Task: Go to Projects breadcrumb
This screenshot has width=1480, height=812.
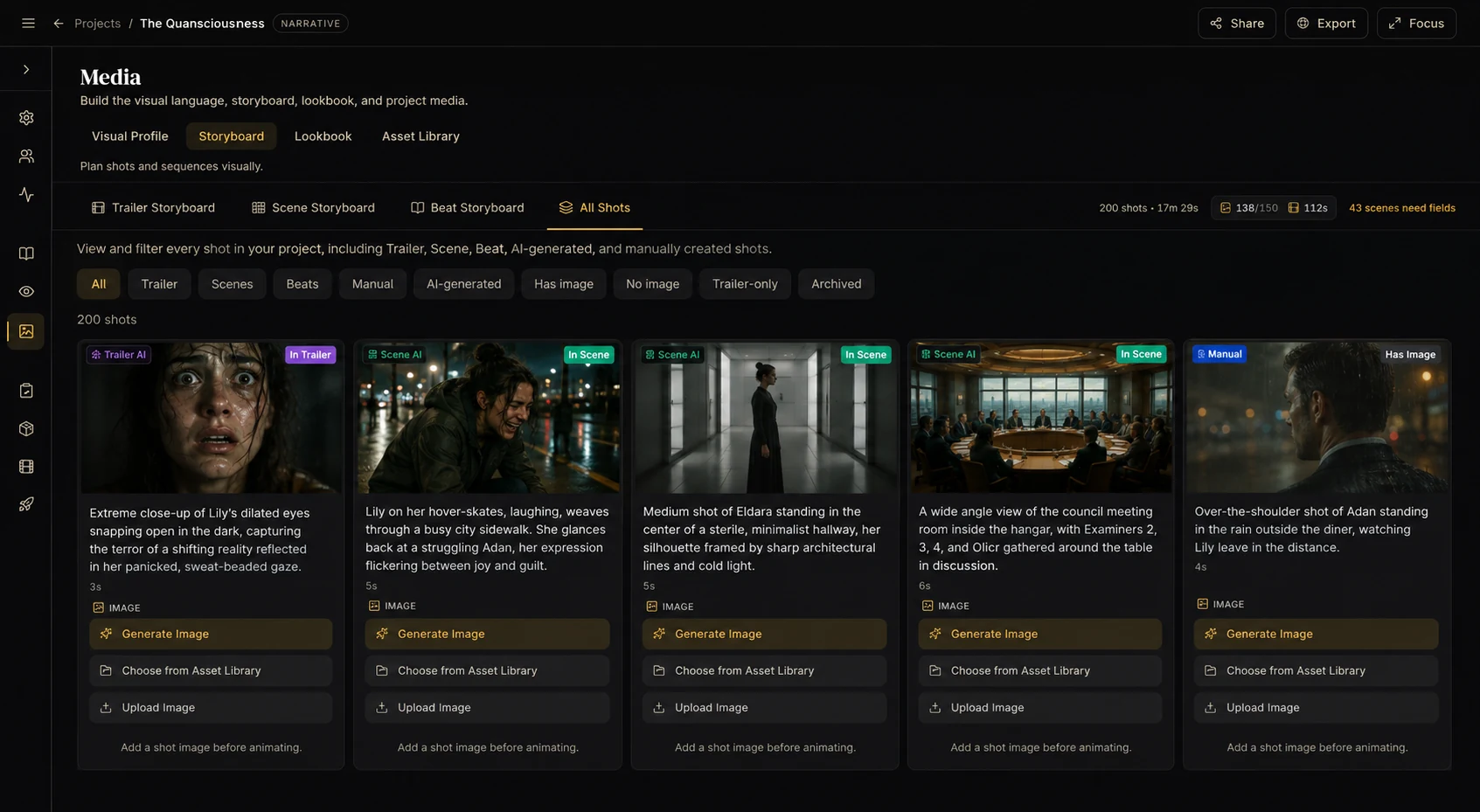Action: (97, 24)
